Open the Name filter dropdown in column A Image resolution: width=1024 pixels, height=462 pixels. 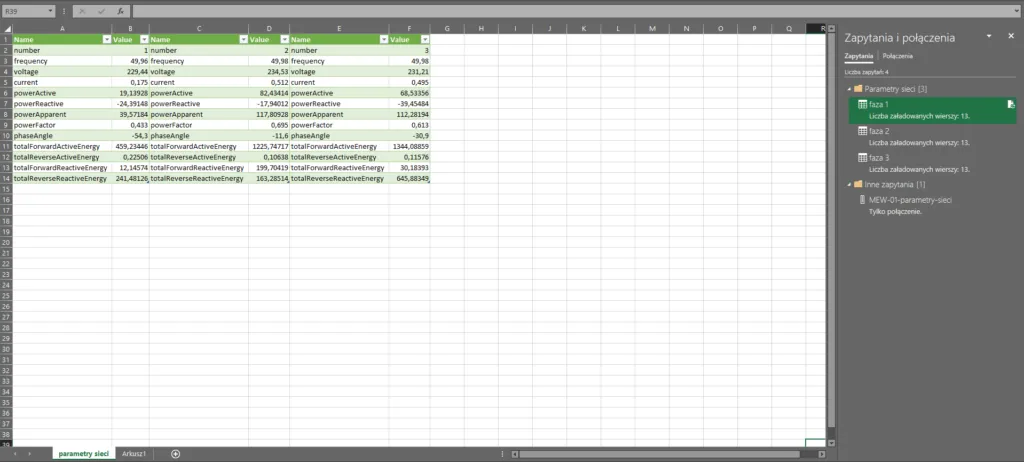[x=107, y=39]
